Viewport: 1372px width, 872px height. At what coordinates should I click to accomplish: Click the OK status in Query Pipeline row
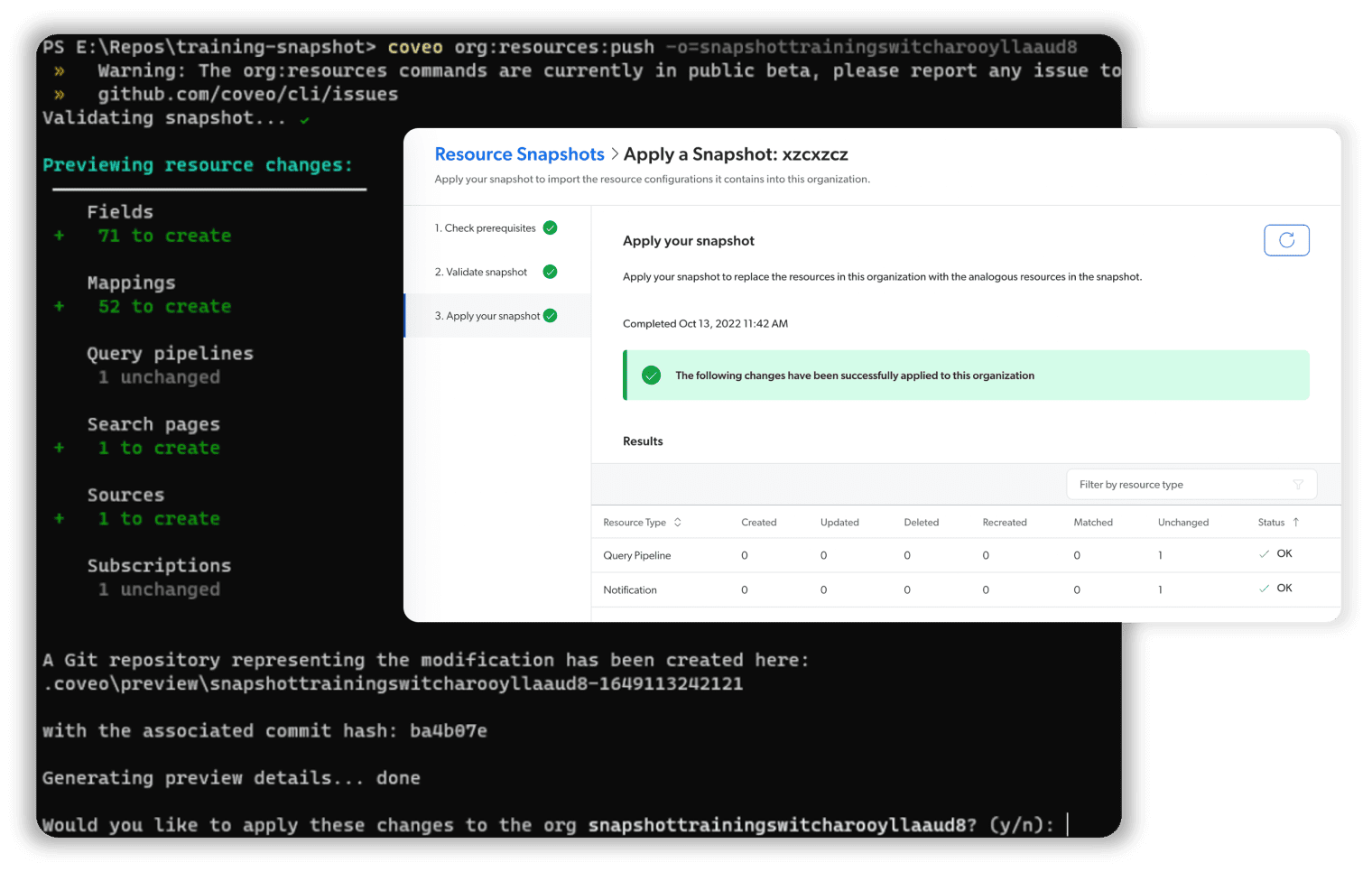coord(1276,554)
